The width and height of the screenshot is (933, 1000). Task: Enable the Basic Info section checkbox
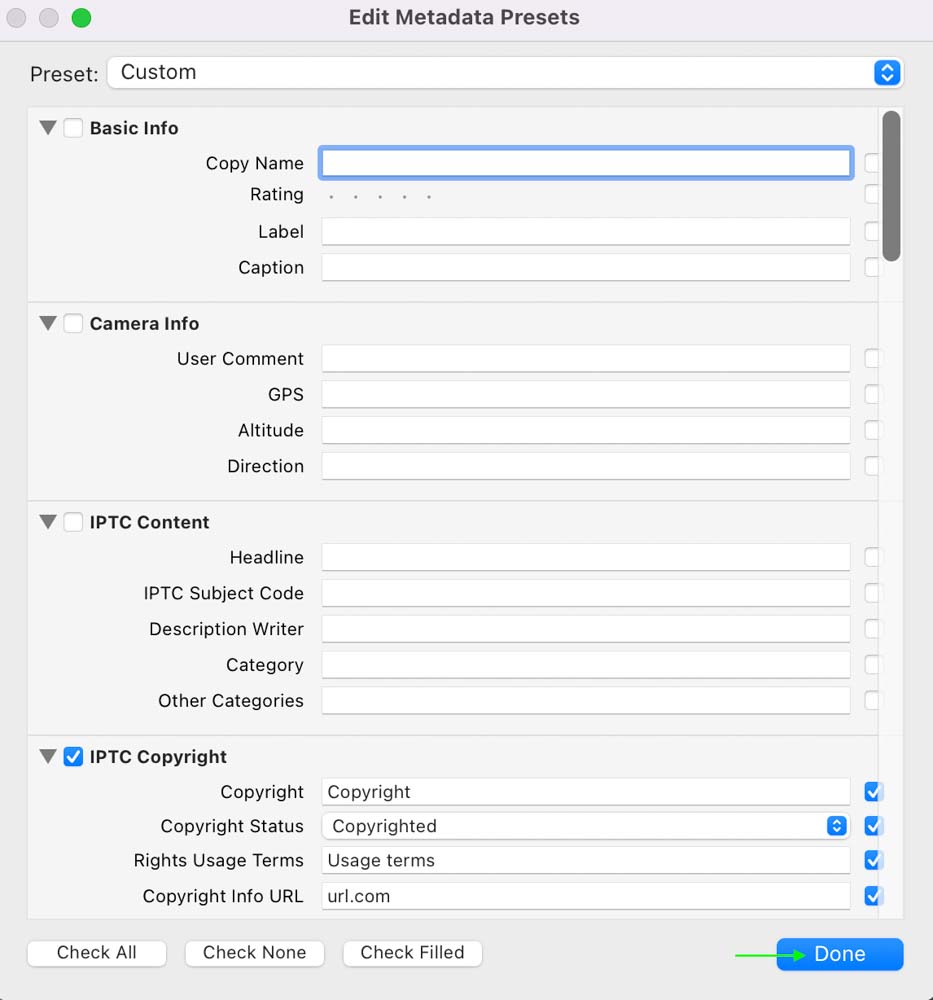click(73, 128)
